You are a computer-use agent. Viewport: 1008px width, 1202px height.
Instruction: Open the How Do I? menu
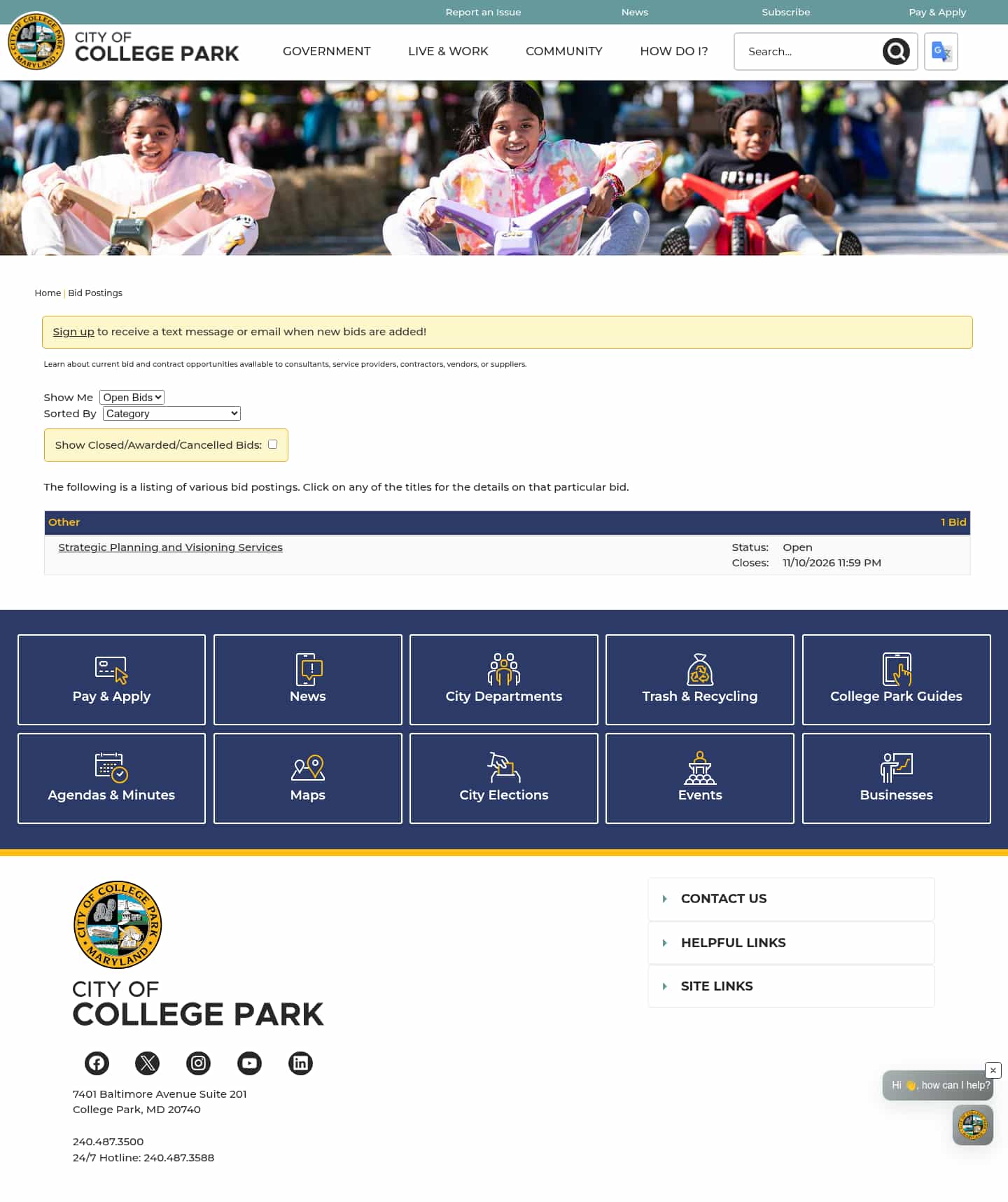point(673,51)
